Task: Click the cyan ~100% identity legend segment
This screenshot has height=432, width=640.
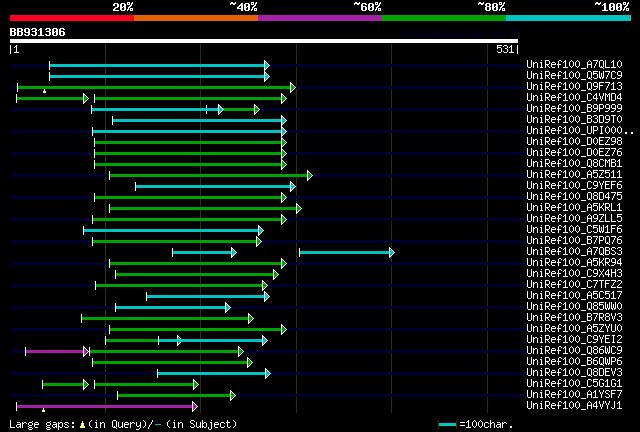Action: (x=569, y=18)
